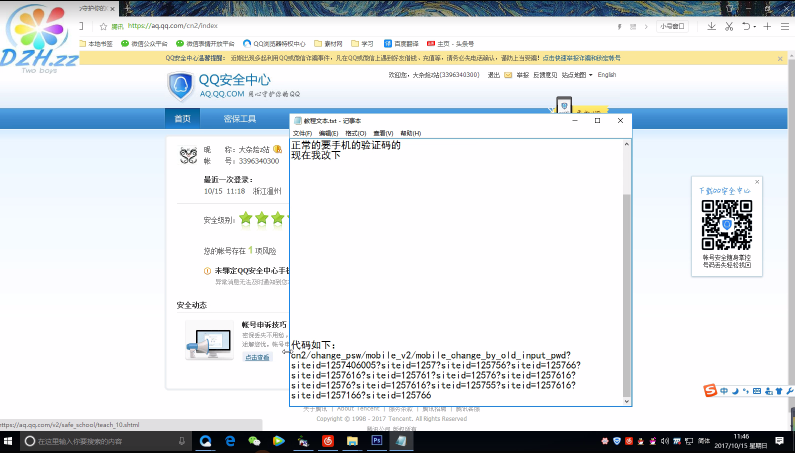This screenshot has height=453, width=795.
Task: Click the medal icon beside nickname
Action: (x=277, y=149)
